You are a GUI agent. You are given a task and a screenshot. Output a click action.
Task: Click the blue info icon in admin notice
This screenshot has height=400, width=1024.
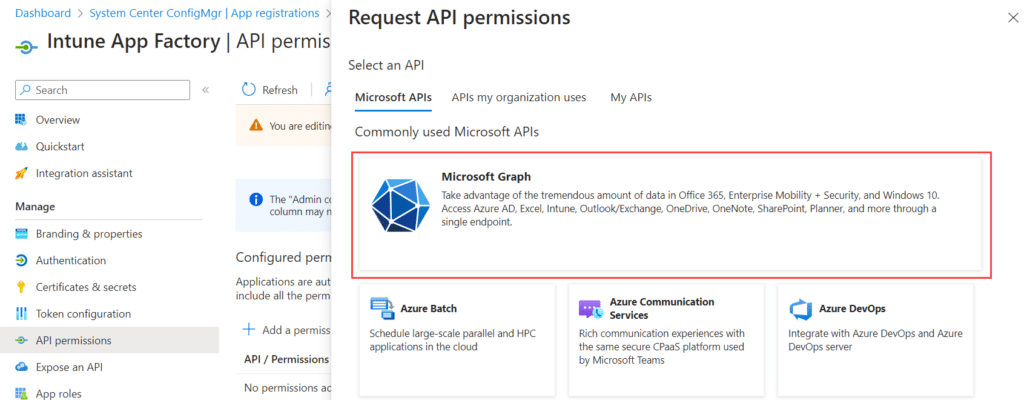point(256,199)
